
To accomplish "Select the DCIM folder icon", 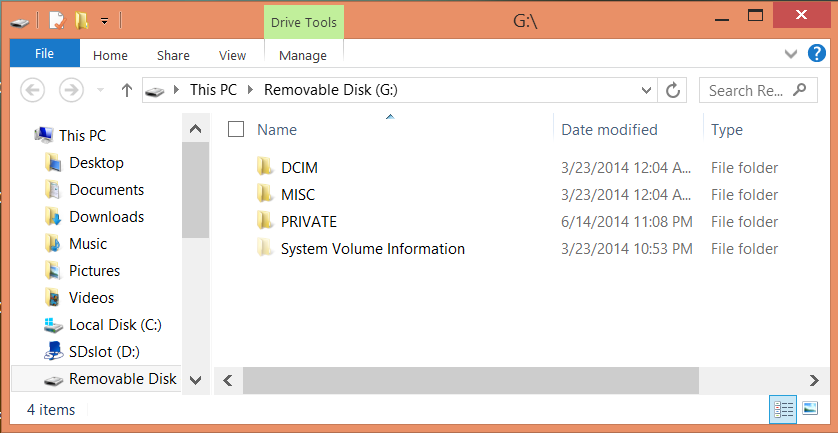I will coord(265,167).
